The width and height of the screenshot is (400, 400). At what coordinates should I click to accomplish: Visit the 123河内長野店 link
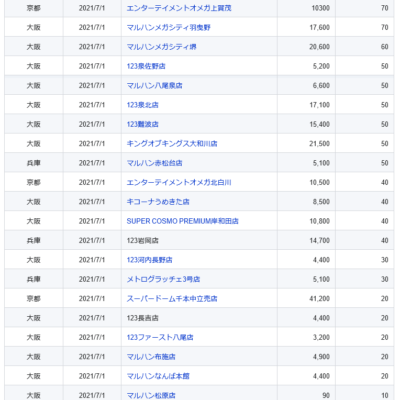[x=150, y=260]
